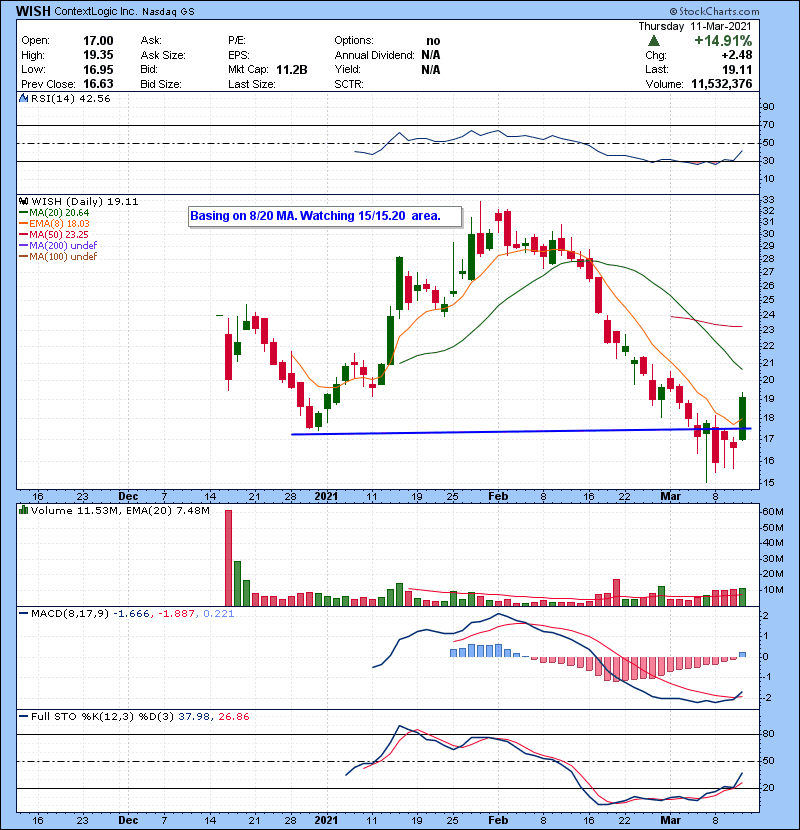The width and height of the screenshot is (800, 830).
Task: Click the 90 label on RSI axis
Action: click(x=768, y=107)
